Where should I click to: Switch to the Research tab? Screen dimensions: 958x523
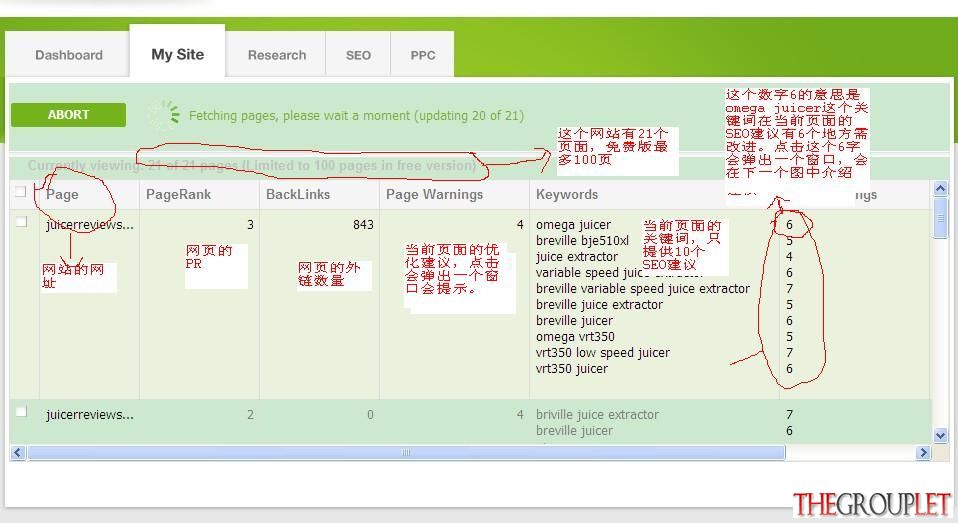[277, 55]
